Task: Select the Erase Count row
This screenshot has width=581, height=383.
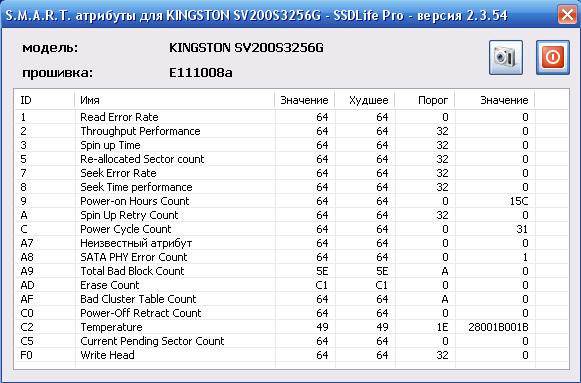Action: click(x=291, y=285)
